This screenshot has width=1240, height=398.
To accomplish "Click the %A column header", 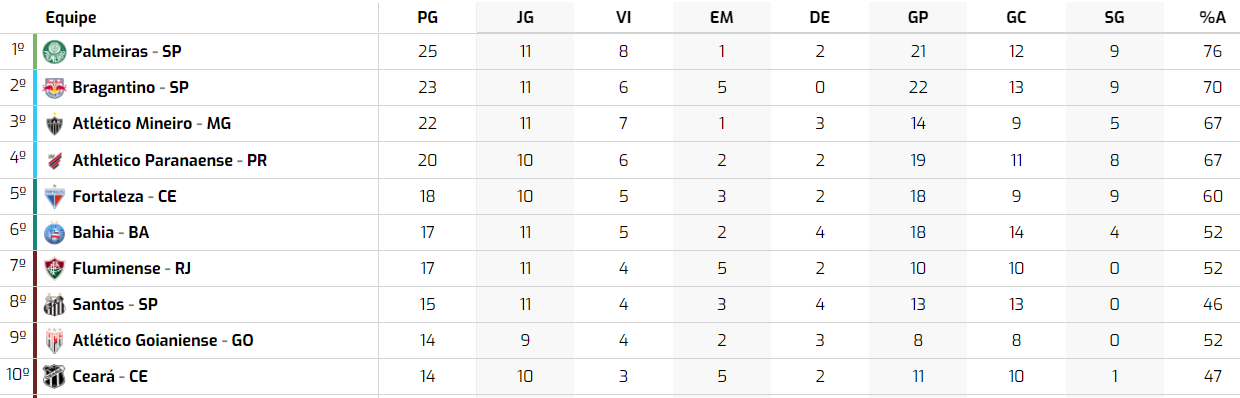I will [x=1211, y=18].
